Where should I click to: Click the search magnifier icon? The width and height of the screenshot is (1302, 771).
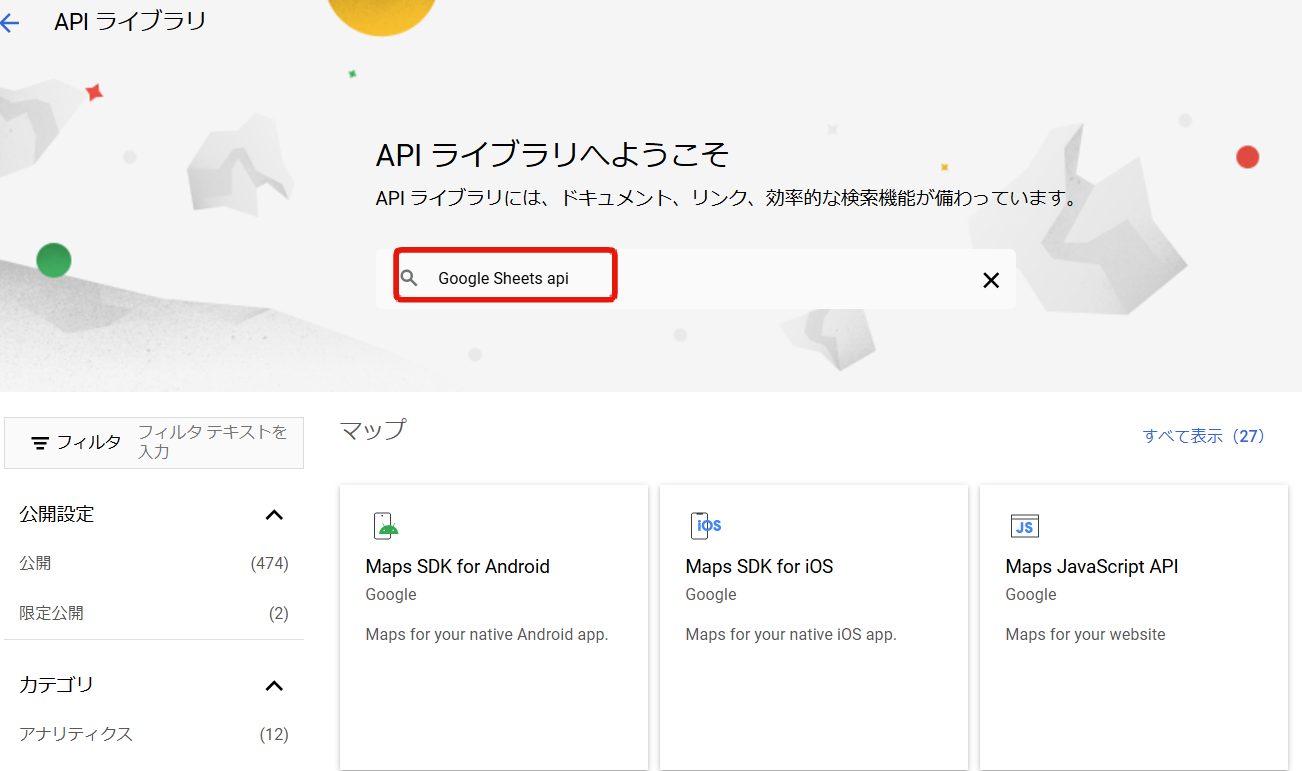pos(409,278)
